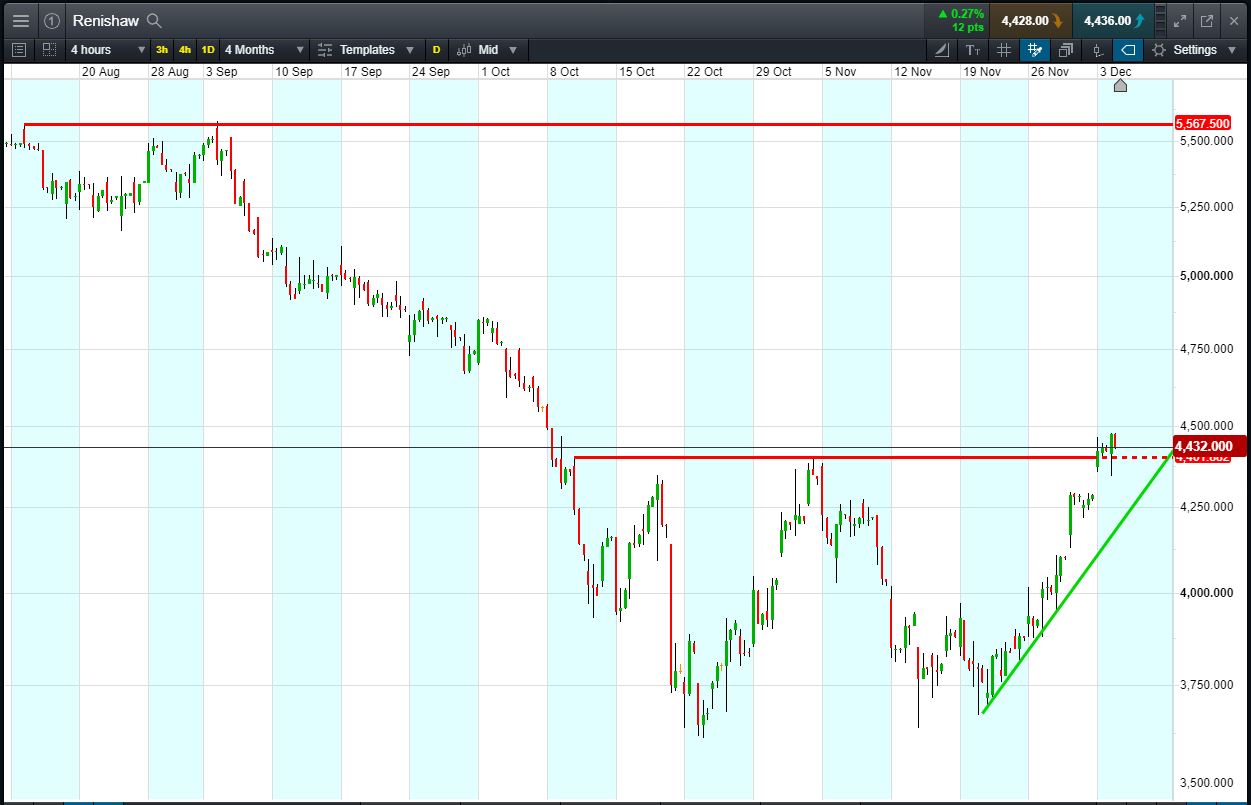Switch to the 3h interval shortcut

(162, 49)
